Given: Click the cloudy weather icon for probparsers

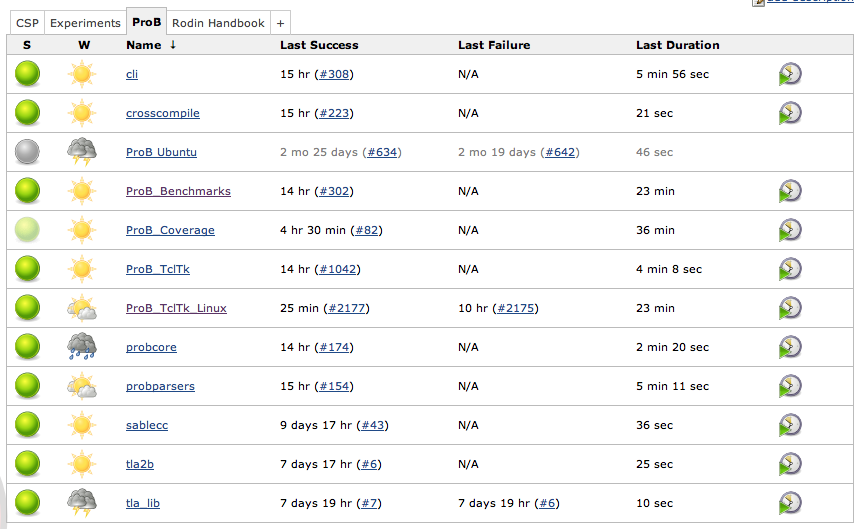Looking at the screenshot, I should [x=82, y=386].
